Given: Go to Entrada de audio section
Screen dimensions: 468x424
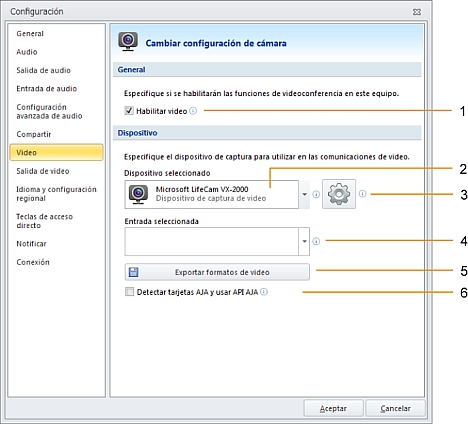Looking at the screenshot, I should point(47,89).
